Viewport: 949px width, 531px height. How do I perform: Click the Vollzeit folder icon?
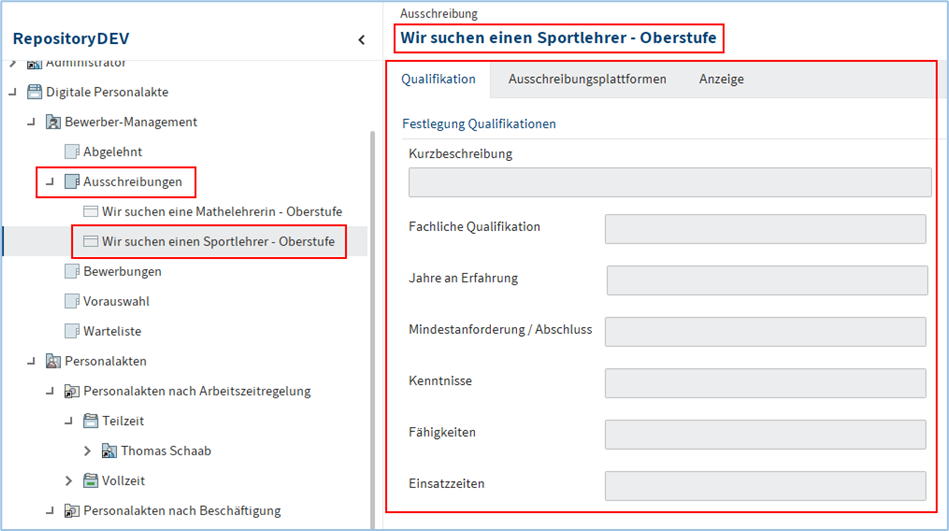[x=90, y=481]
